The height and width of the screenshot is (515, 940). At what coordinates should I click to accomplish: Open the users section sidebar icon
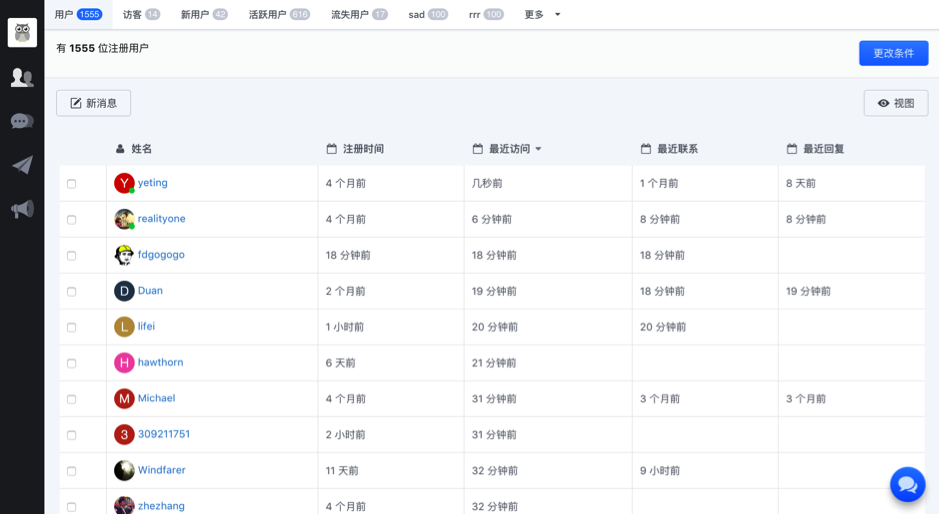pyautogui.click(x=22, y=77)
